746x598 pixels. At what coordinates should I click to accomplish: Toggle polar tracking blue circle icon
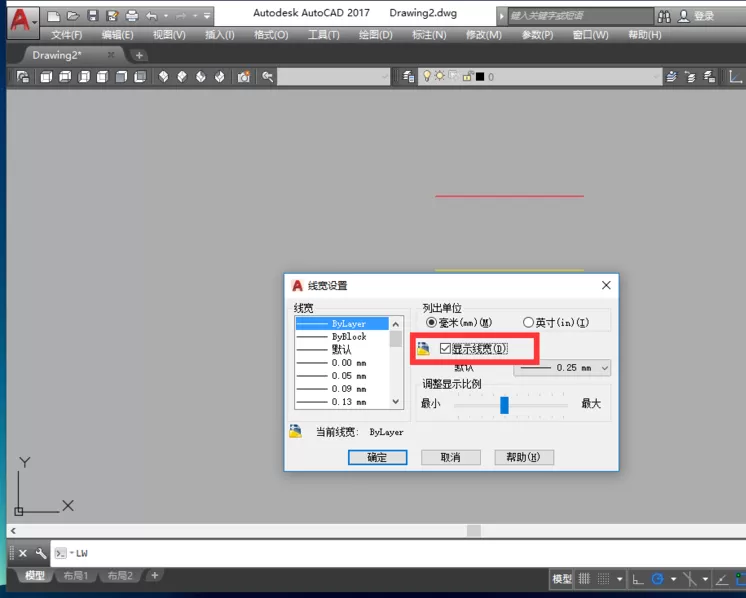(658, 579)
